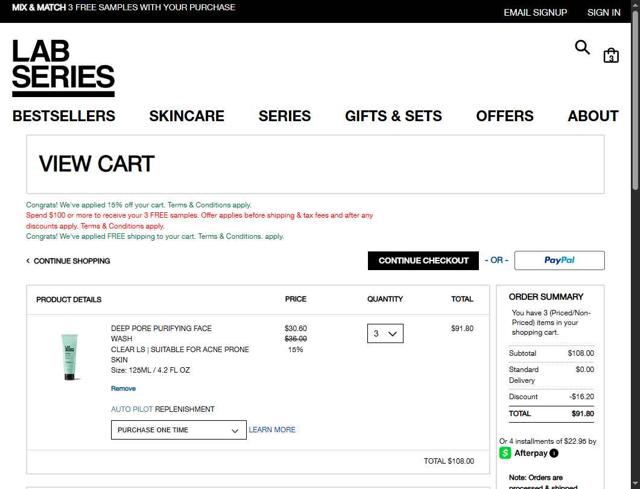Click the Afterpay info icon

tap(553, 453)
